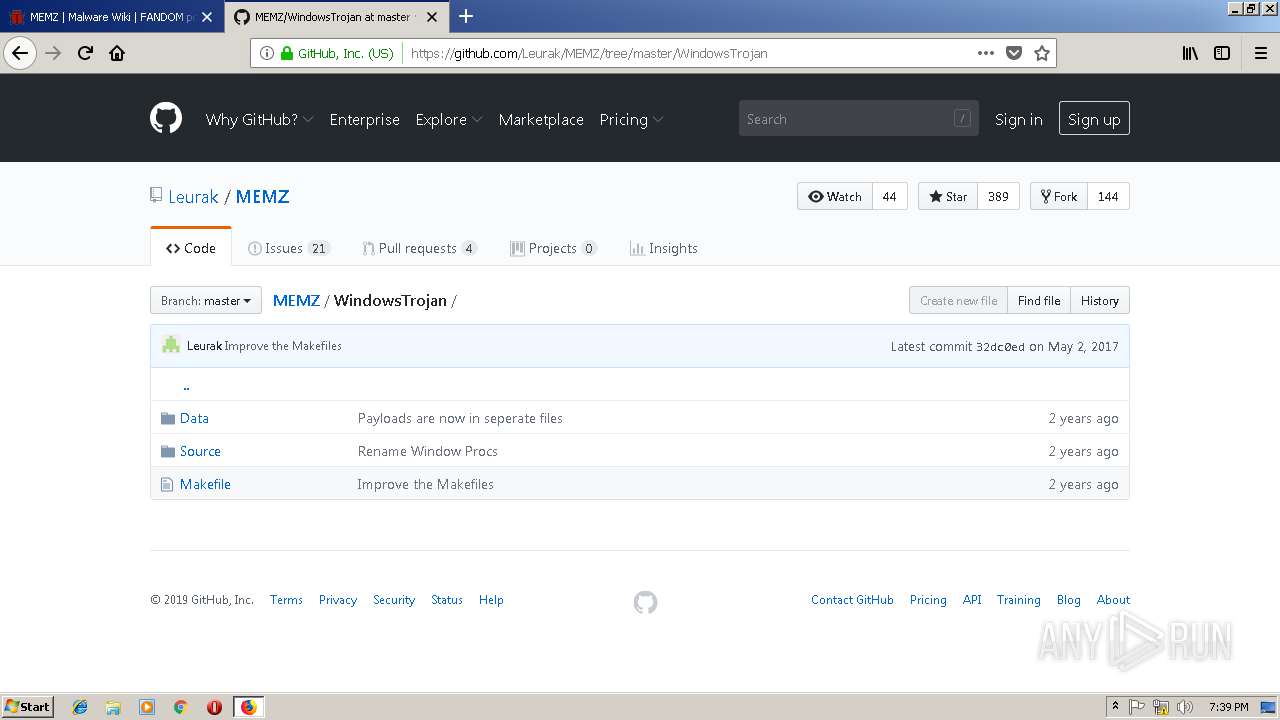Image resolution: width=1280 pixels, height=720 pixels.
Task: Click the footer Security link
Action: coord(394,600)
